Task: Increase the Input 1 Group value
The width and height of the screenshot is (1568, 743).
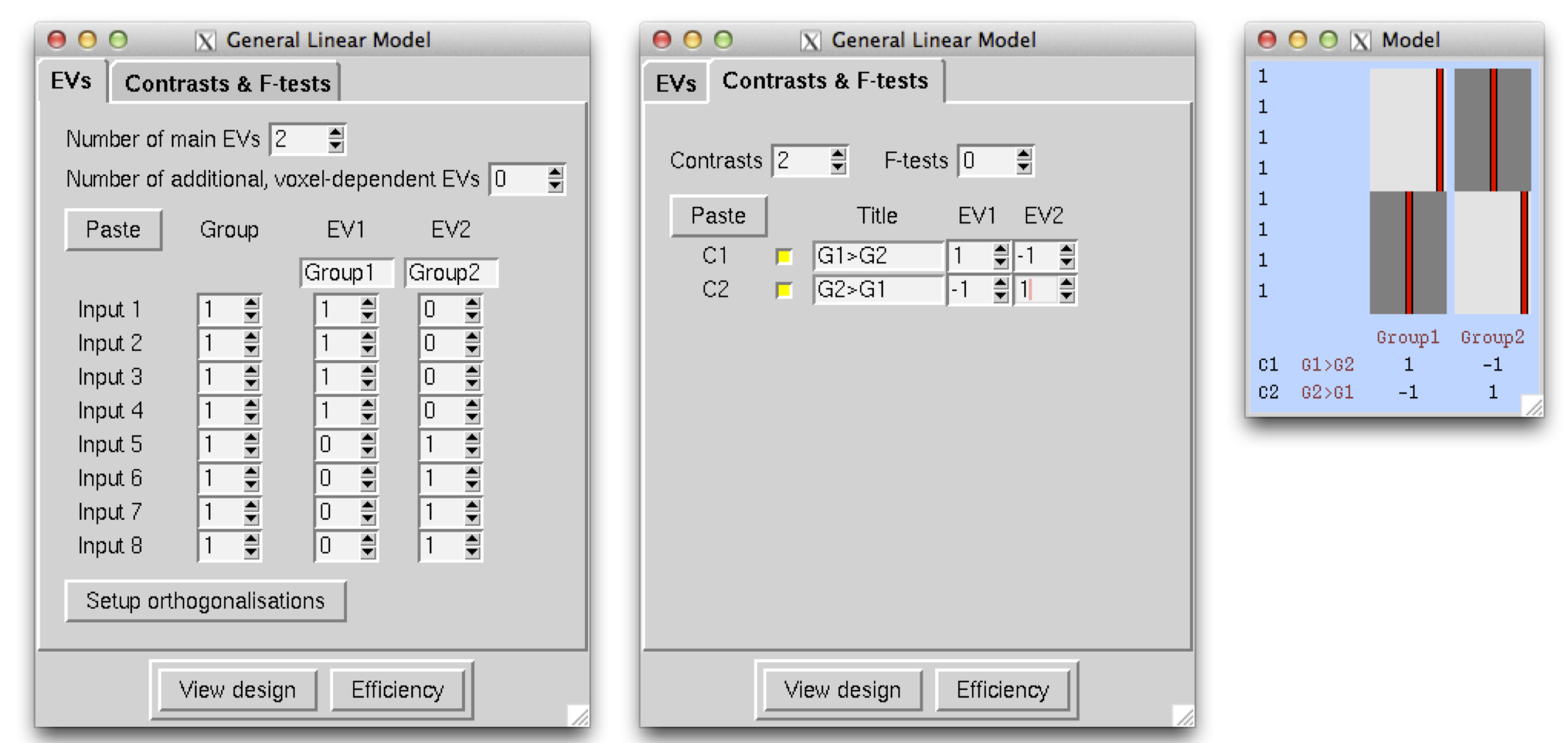Action: point(251,303)
